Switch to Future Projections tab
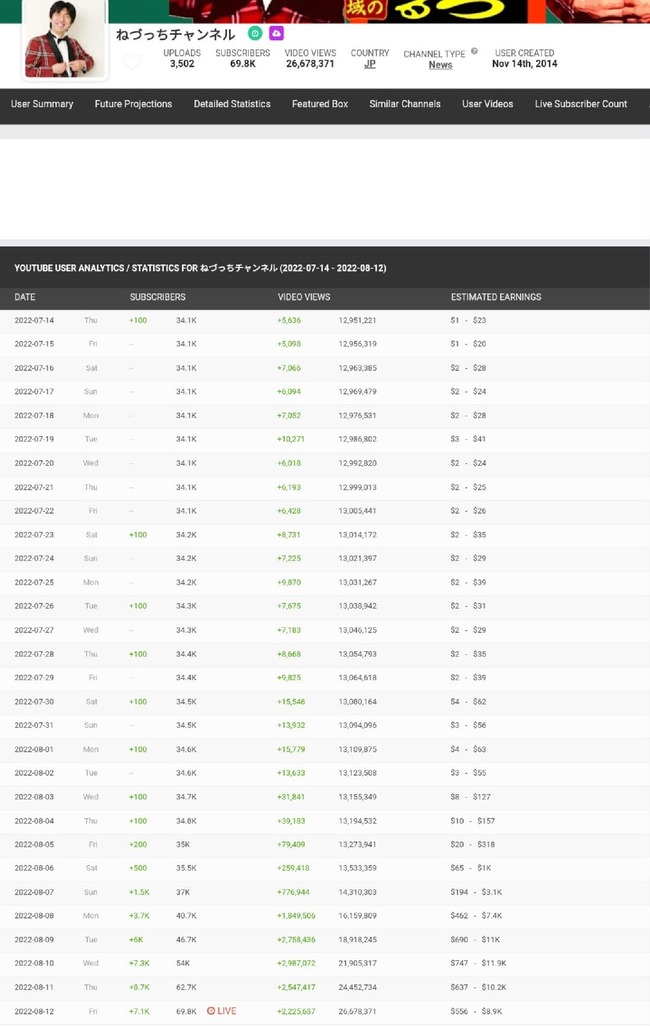 tap(134, 104)
